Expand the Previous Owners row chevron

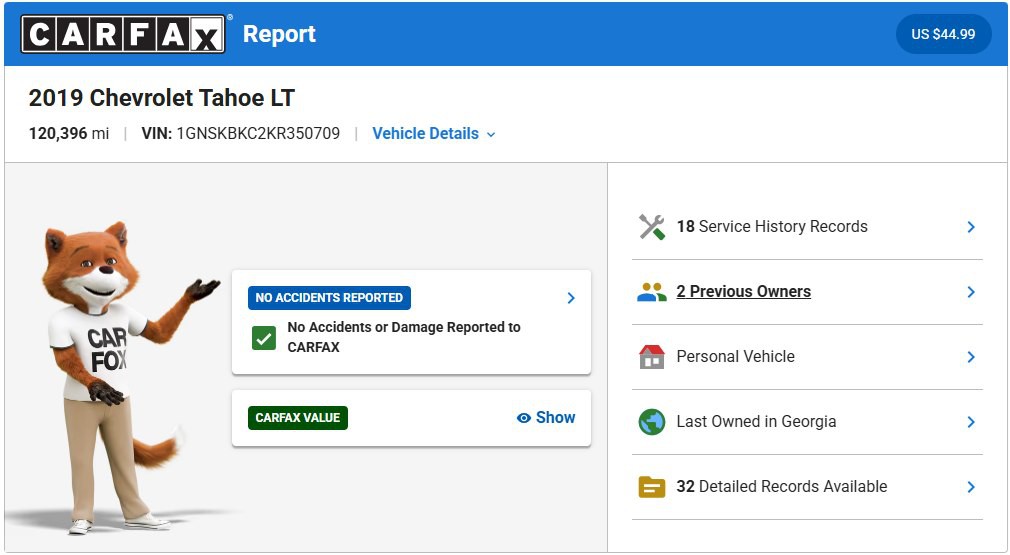(971, 292)
